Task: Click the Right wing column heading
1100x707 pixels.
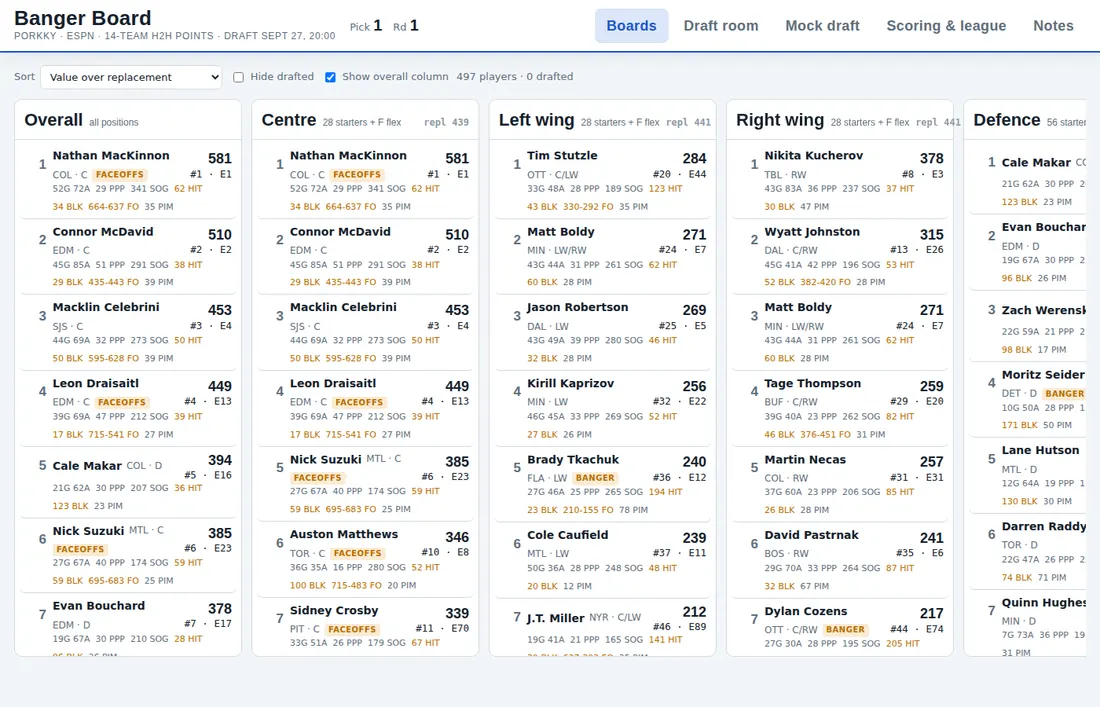Action: 780,120
